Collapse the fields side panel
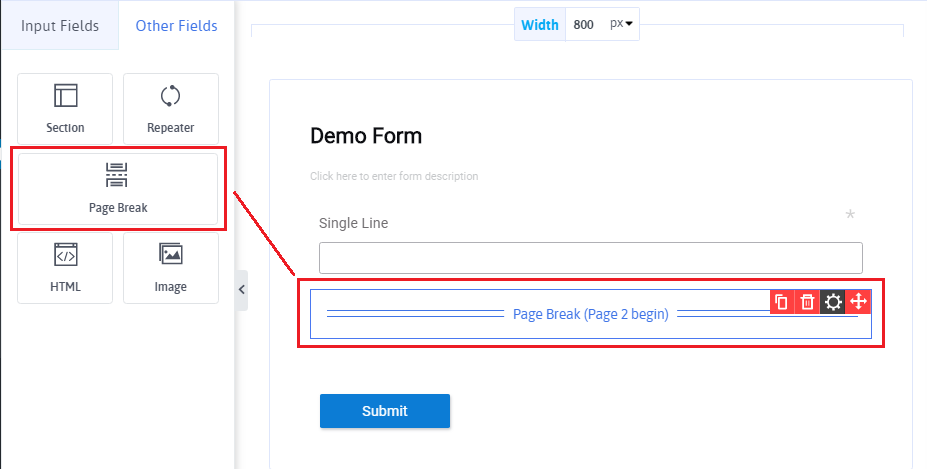Viewport: 927px width, 469px height. (241, 290)
